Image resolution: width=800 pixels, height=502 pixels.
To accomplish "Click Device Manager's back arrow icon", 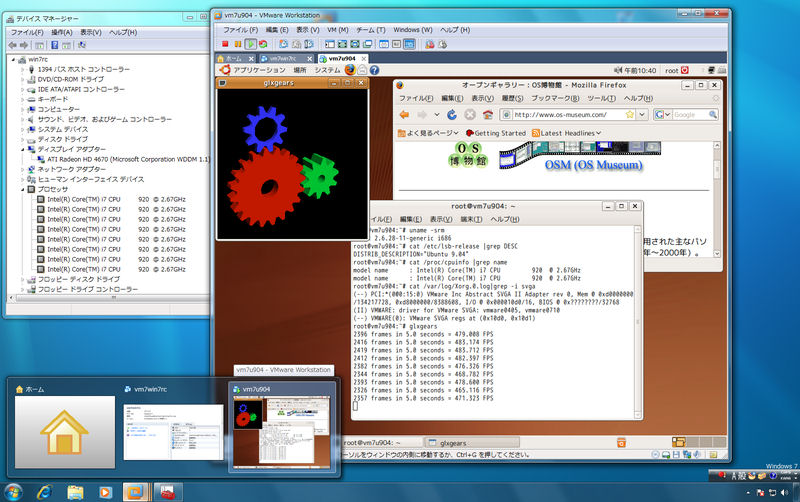I will click(x=13, y=45).
